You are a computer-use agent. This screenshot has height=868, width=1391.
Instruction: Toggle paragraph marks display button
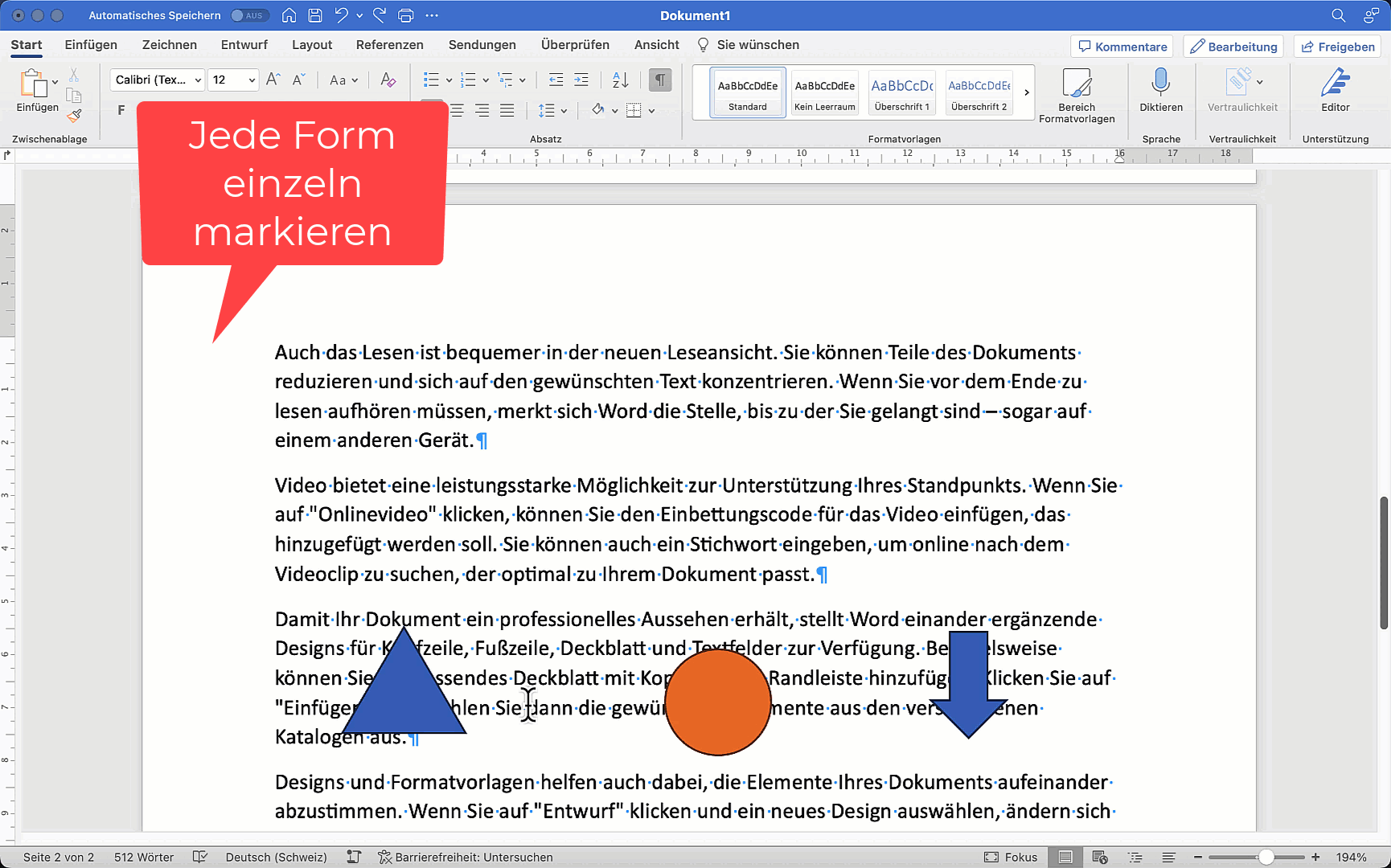tap(659, 80)
